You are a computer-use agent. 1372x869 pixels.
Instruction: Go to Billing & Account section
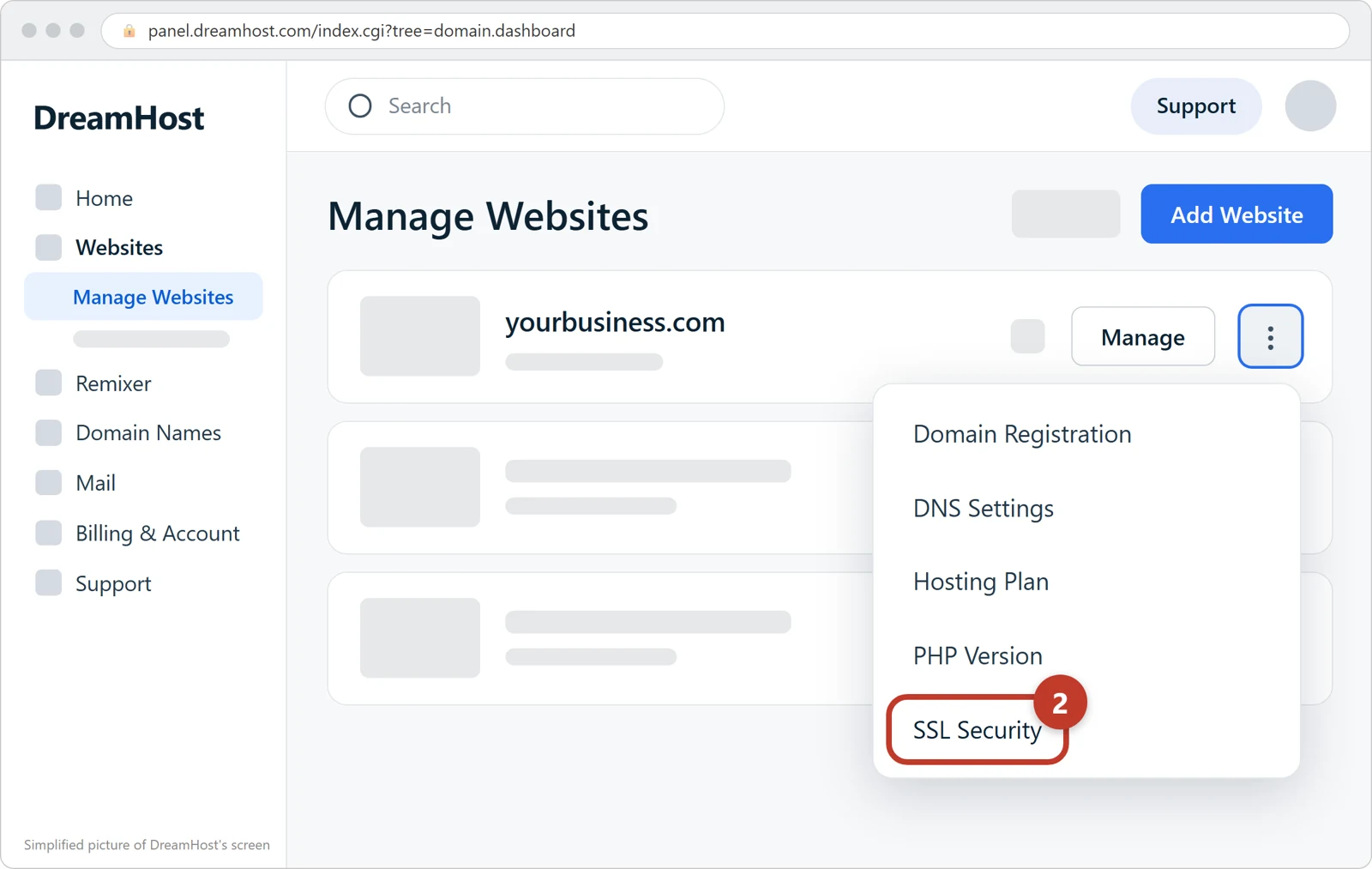pos(158,534)
